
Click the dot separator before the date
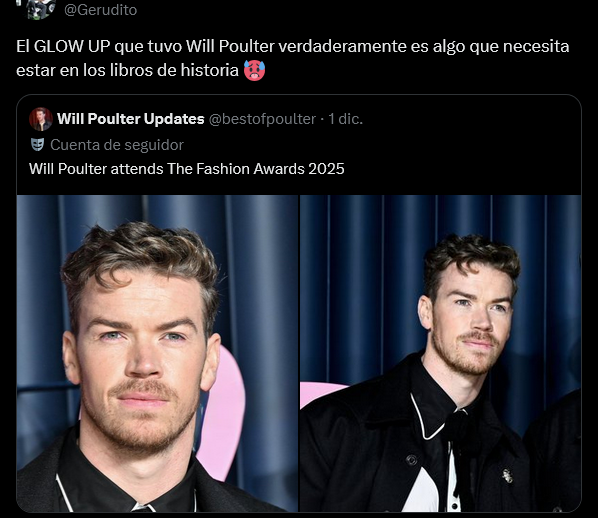[x=322, y=119]
